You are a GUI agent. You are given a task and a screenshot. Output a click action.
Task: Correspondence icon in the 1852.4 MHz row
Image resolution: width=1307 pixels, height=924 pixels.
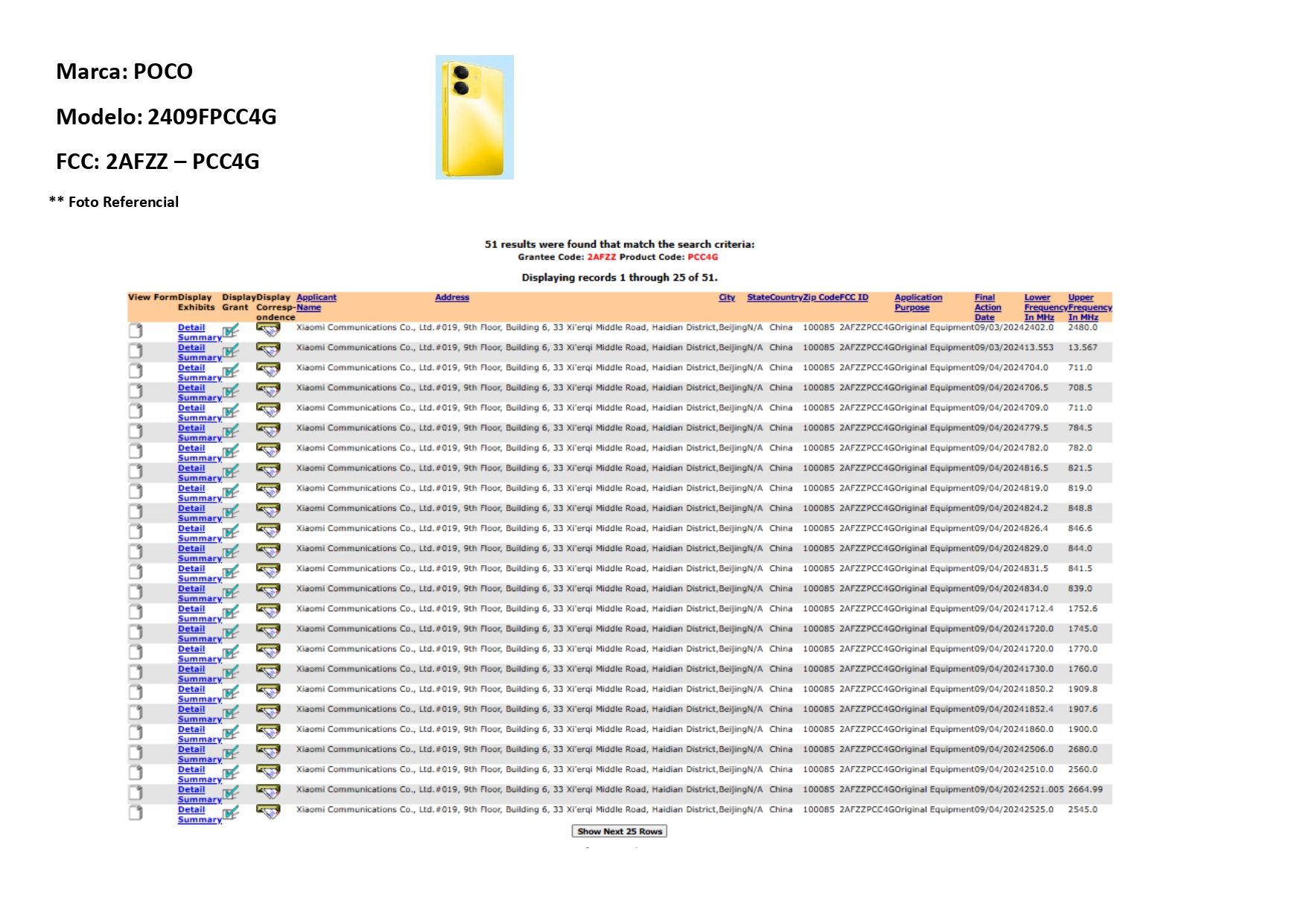(268, 712)
